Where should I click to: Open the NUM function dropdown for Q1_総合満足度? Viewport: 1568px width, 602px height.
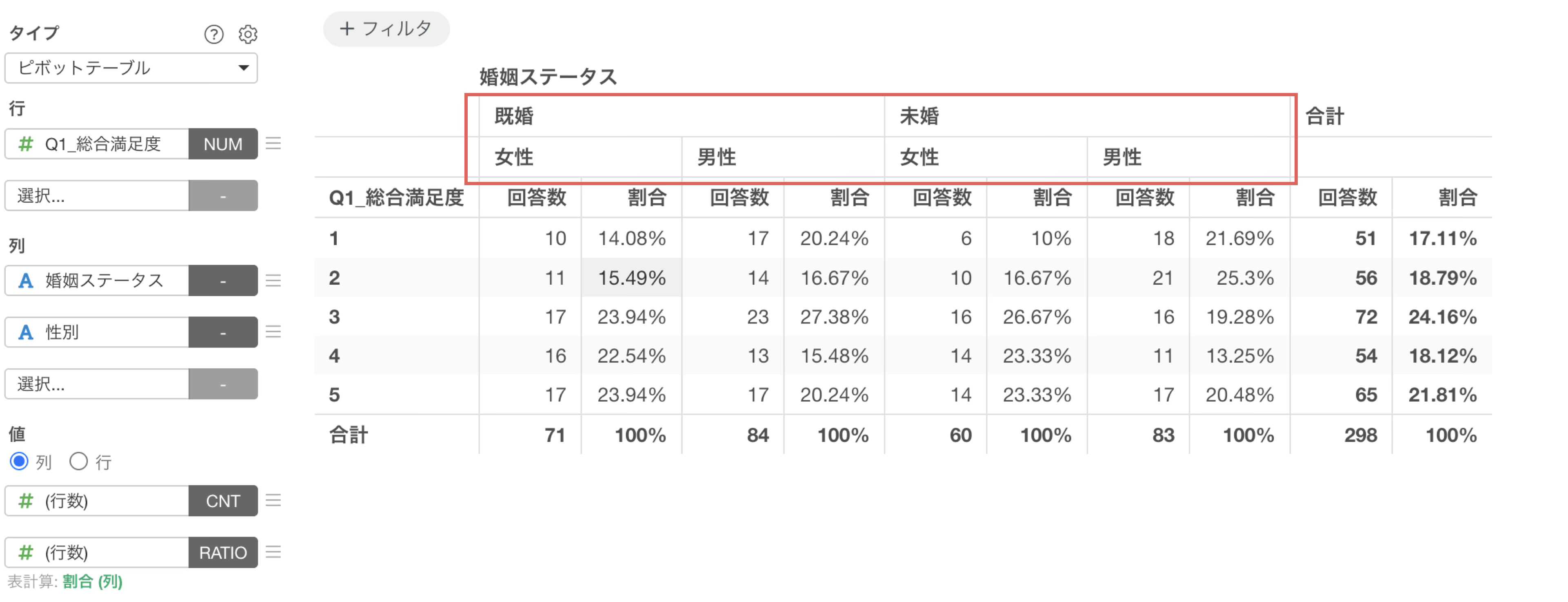coord(223,144)
